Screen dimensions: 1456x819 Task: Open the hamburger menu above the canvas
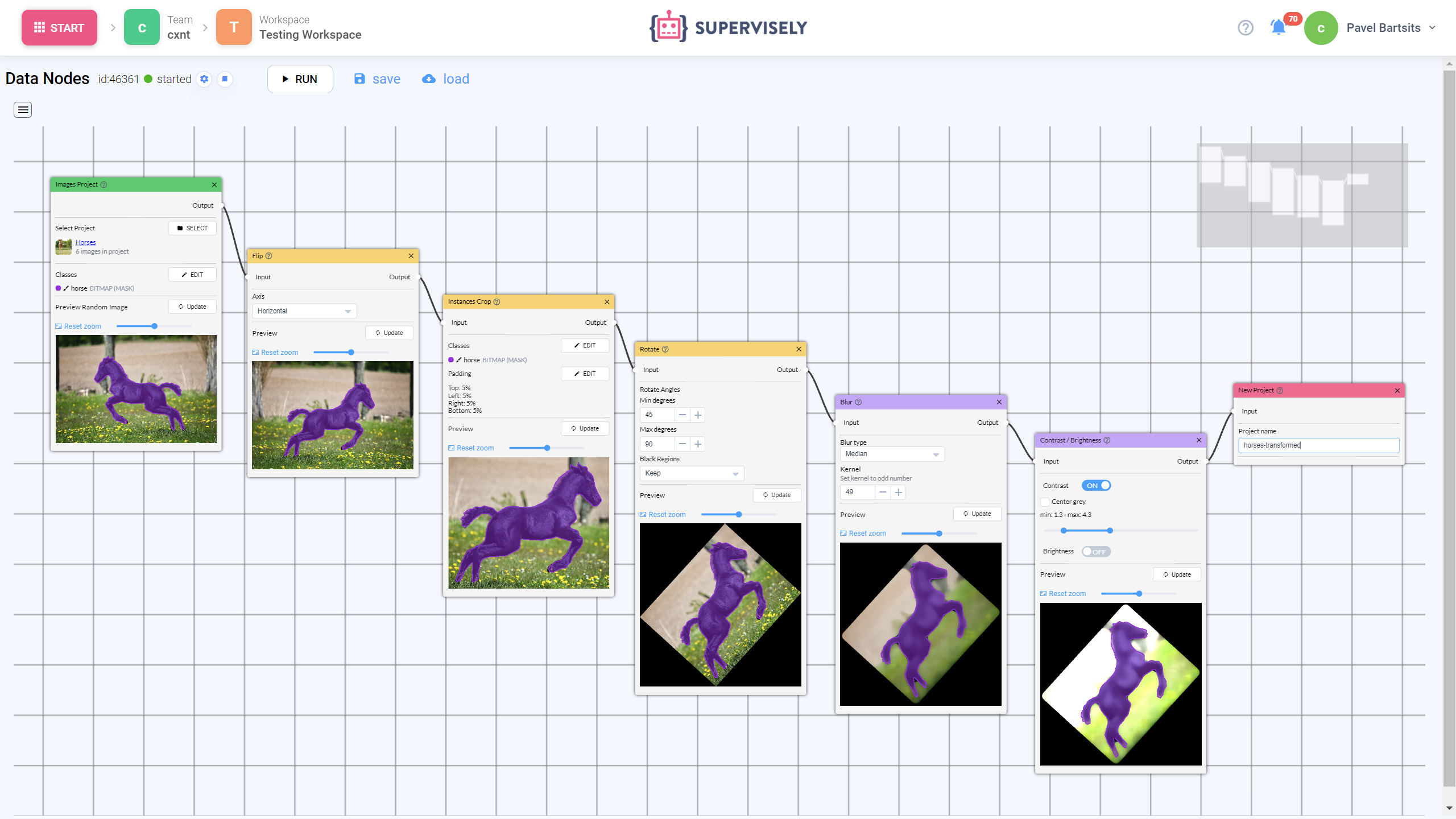[x=22, y=109]
